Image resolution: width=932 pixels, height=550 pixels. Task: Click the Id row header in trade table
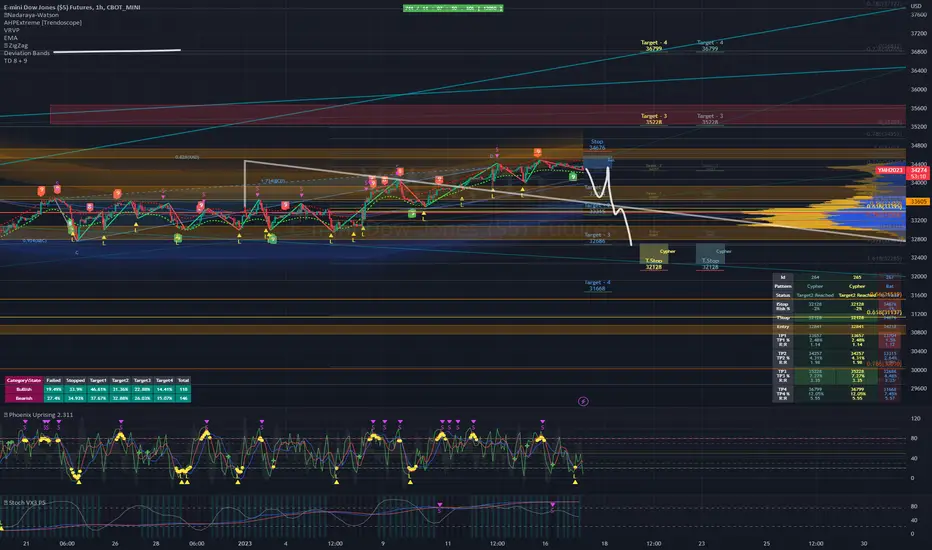pos(783,277)
